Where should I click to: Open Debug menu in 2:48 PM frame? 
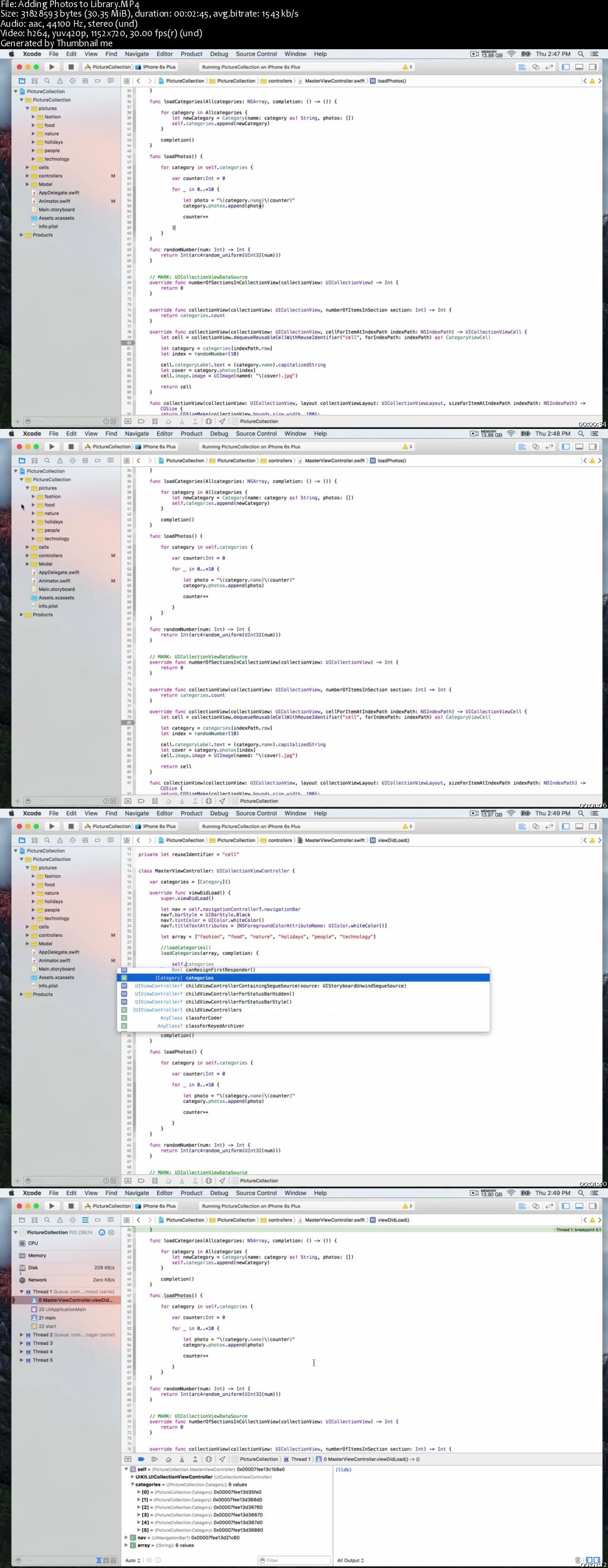click(218, 434)
